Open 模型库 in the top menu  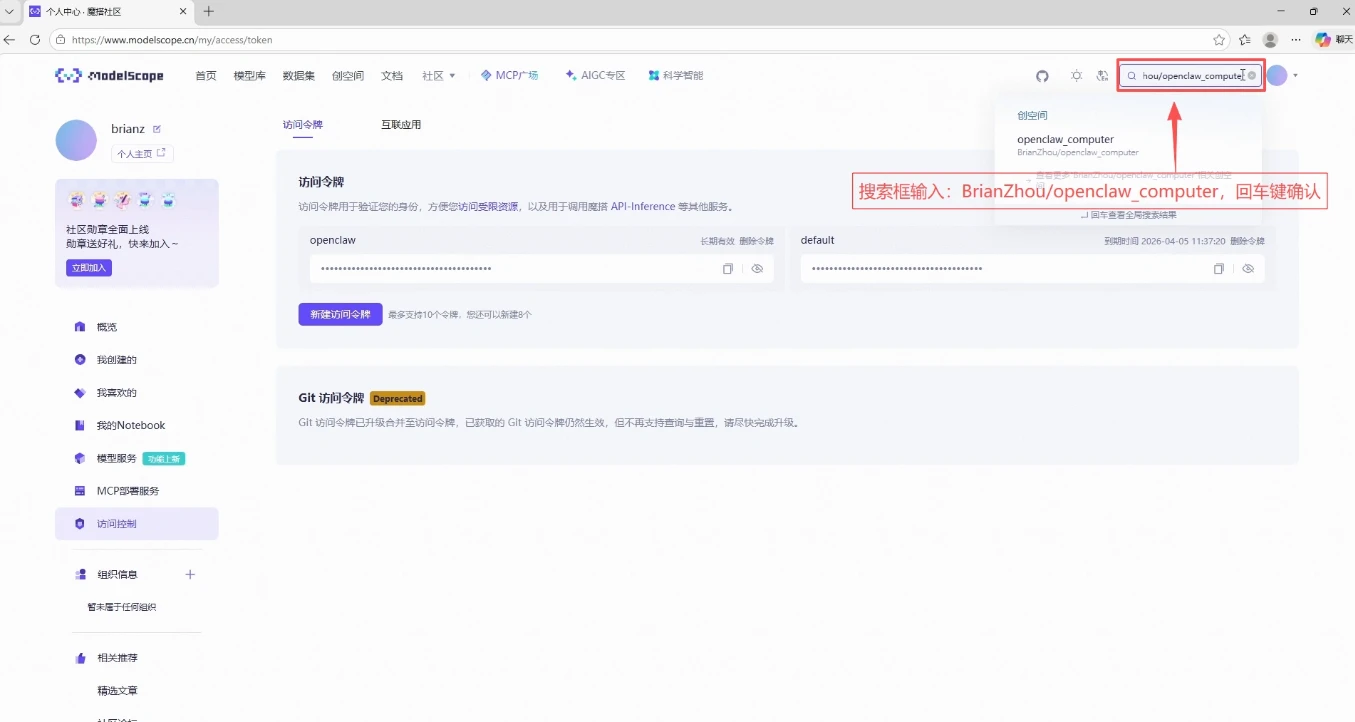[248, 75]
